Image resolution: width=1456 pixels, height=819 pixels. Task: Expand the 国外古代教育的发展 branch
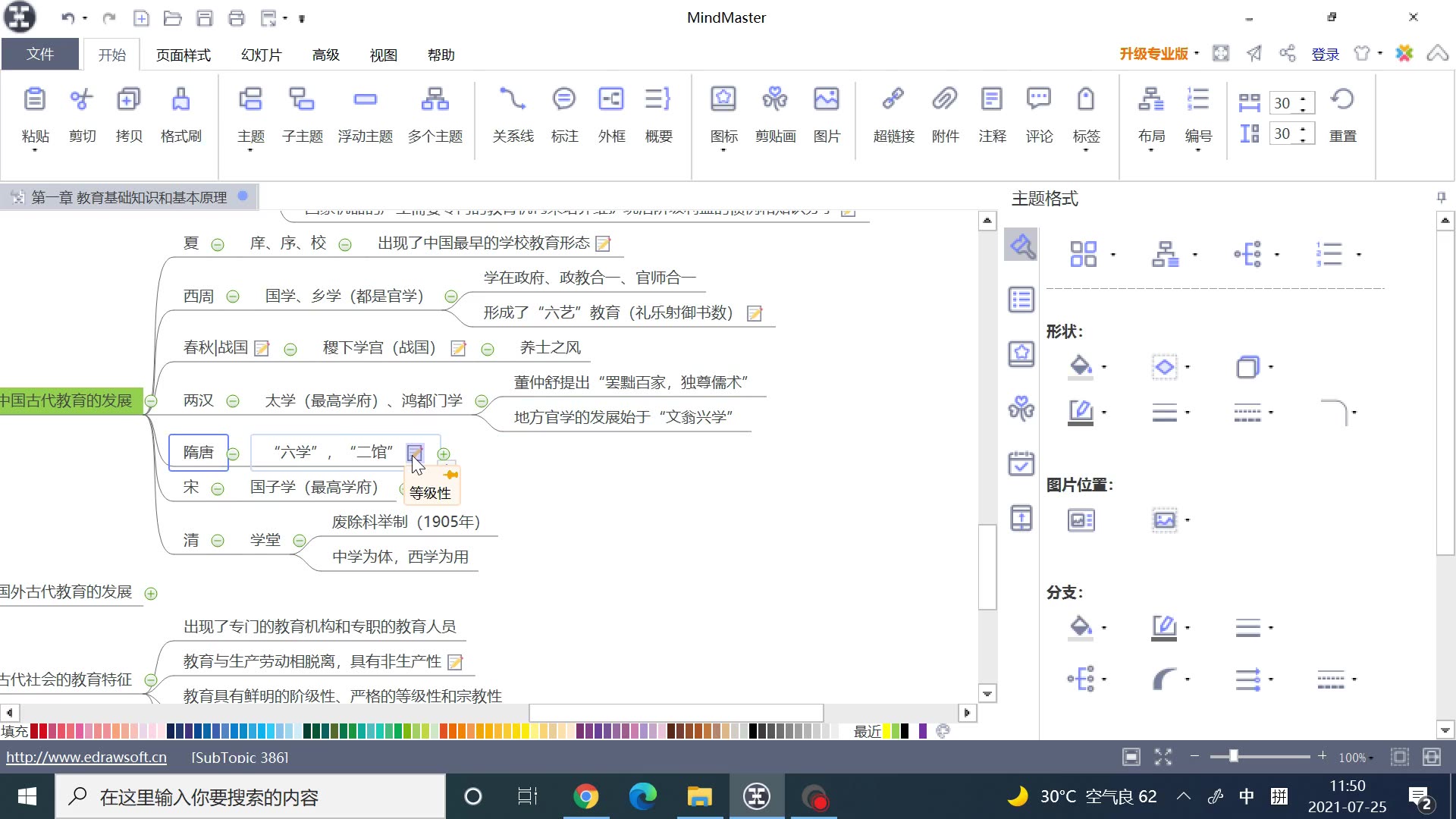[151, 594]
